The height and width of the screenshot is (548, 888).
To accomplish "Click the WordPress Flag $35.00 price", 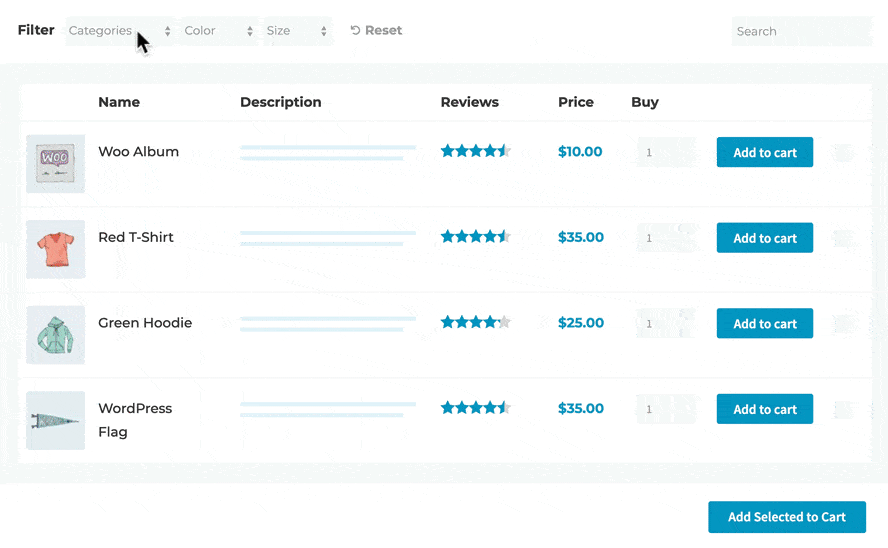I will tap(580, 408).
